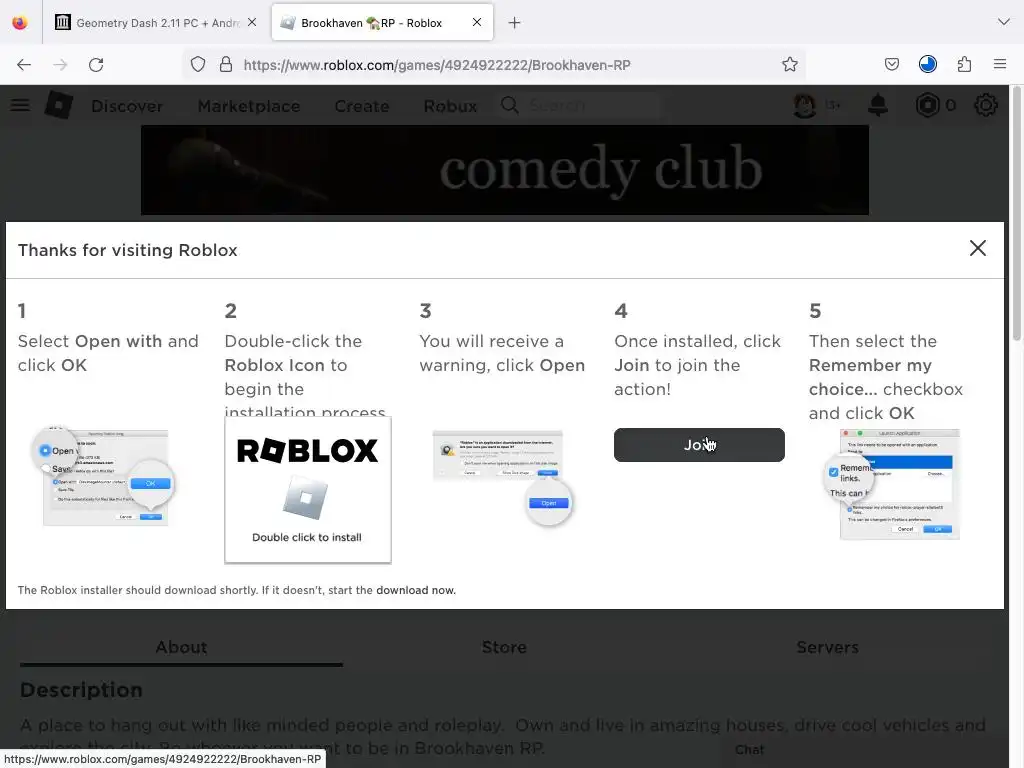Screen dimensions: 1024x768
Task: Click the padlock site info icon
Action: coord(226,64)
